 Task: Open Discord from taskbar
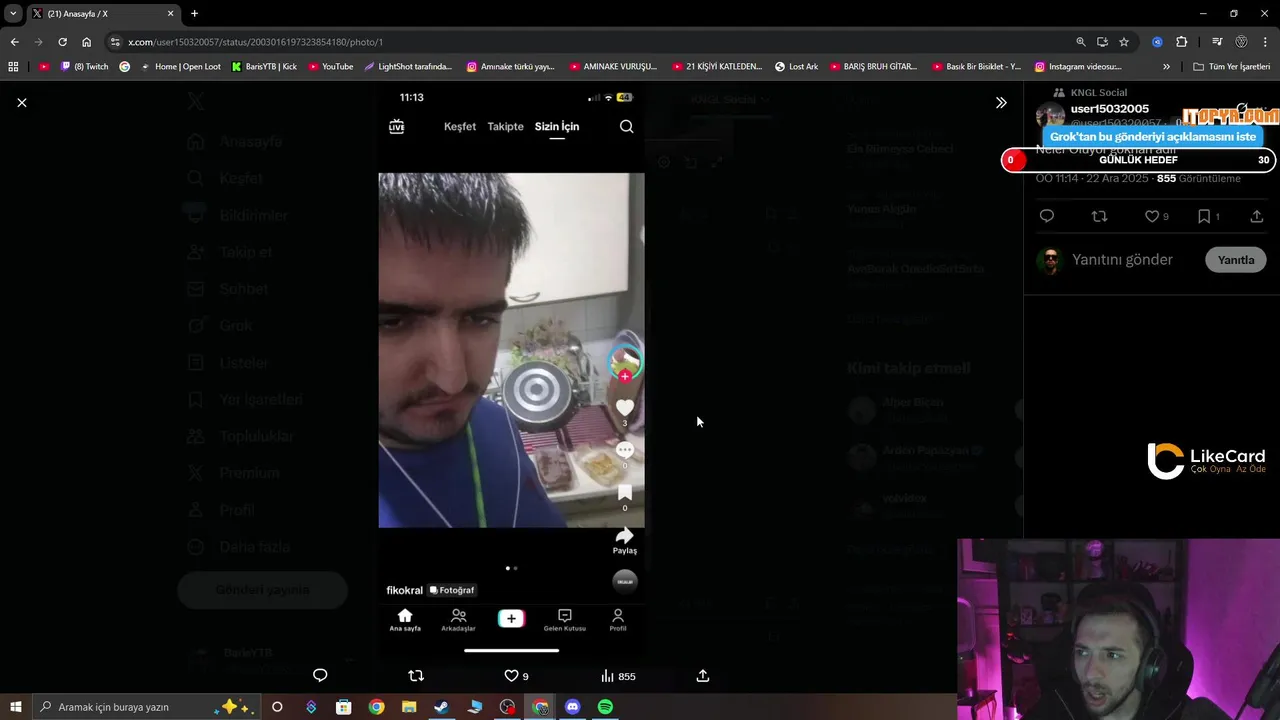click(x=572, y=707)
